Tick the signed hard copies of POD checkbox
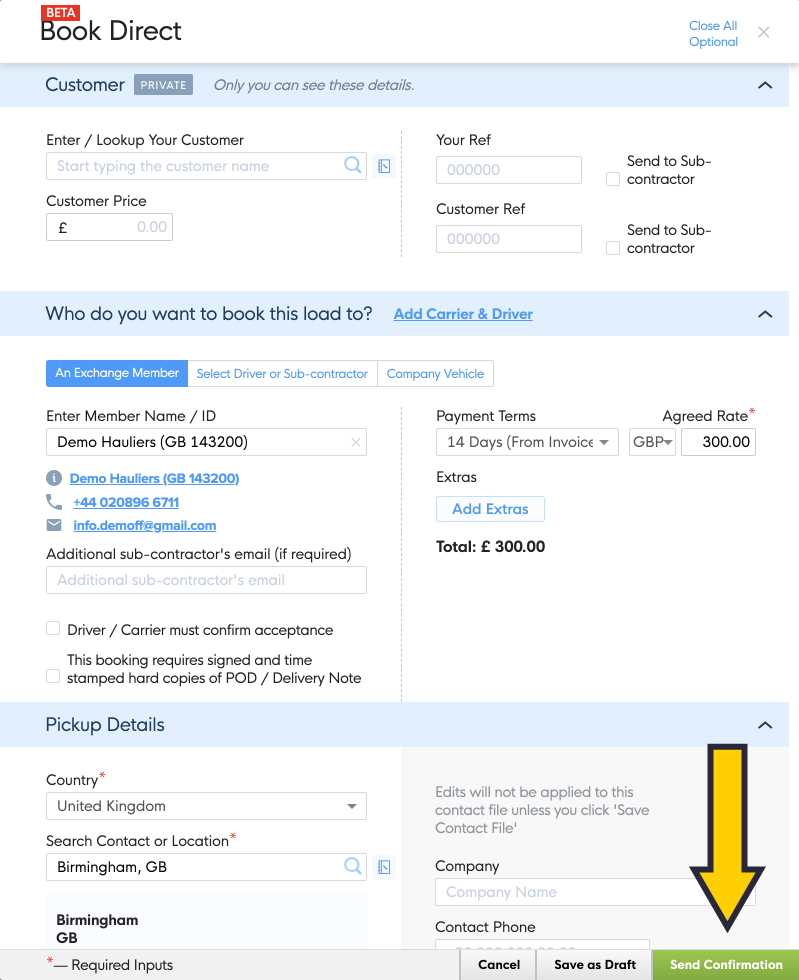Screen dimensions: 799x980 (53, 677)
